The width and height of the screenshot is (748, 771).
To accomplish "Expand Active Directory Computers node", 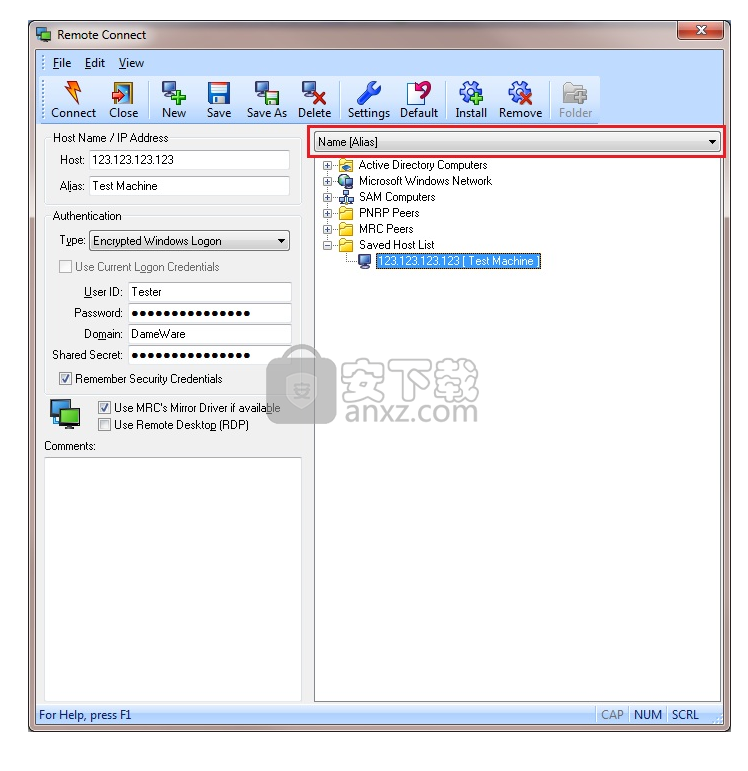I will tap(328, 166).
